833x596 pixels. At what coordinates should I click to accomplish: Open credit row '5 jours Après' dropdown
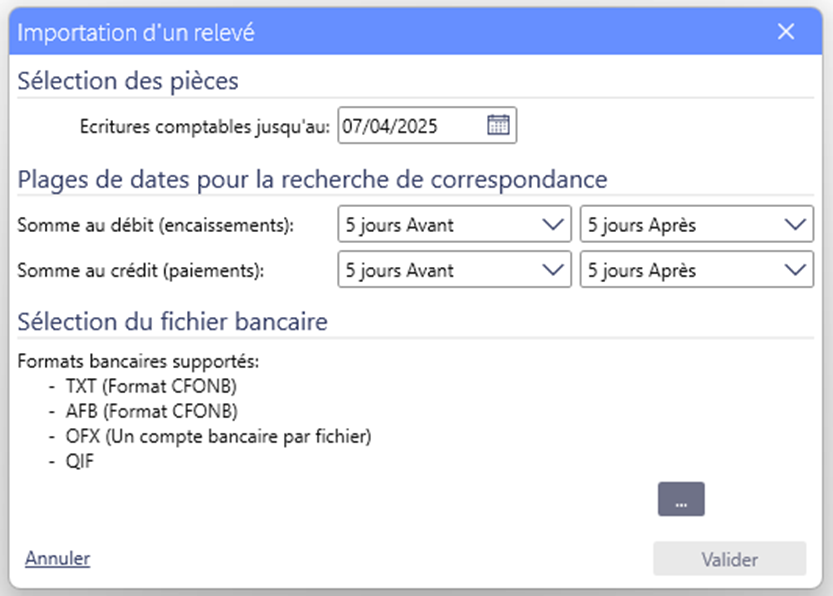696,270
